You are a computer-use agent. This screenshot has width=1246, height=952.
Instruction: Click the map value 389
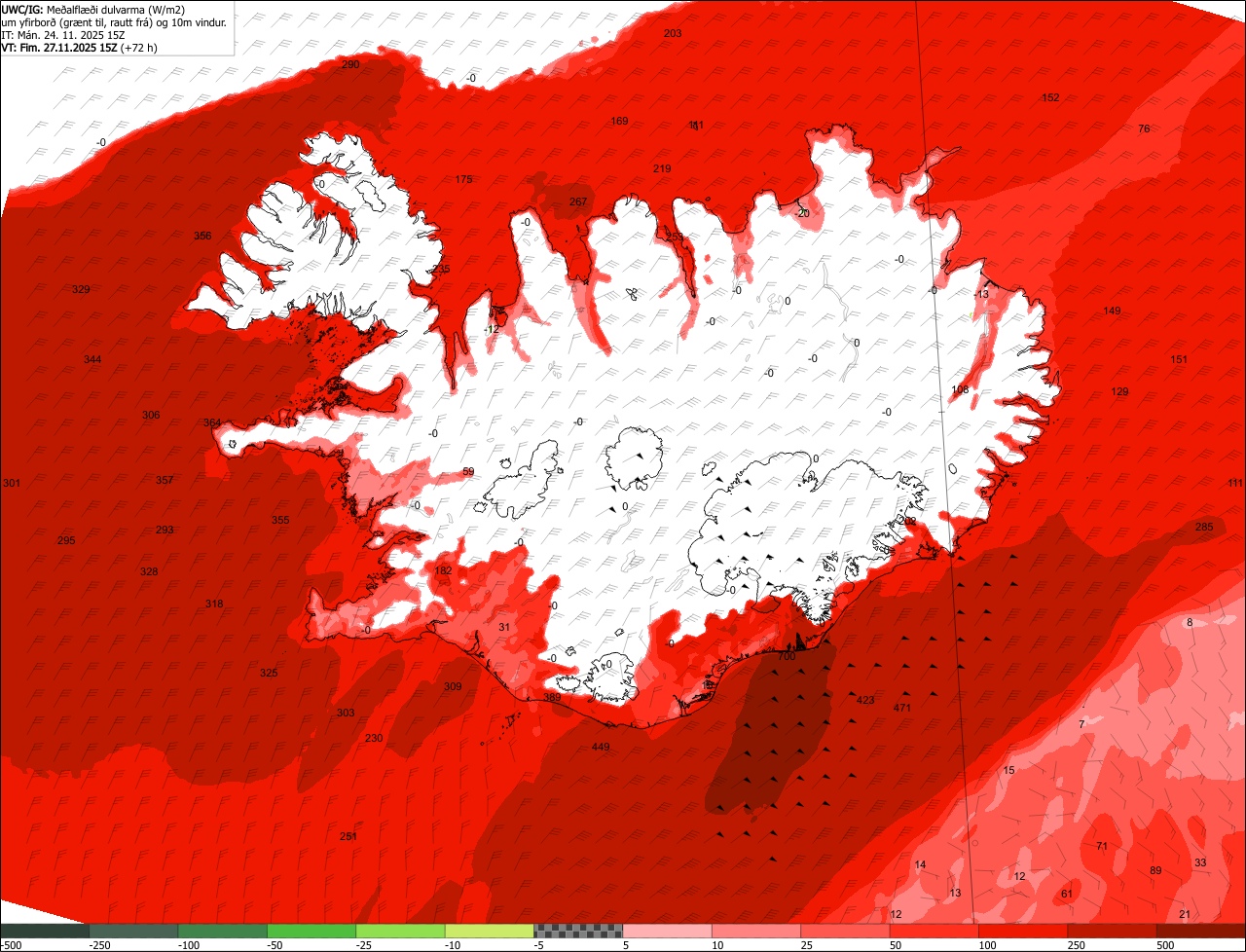[552, 697]
